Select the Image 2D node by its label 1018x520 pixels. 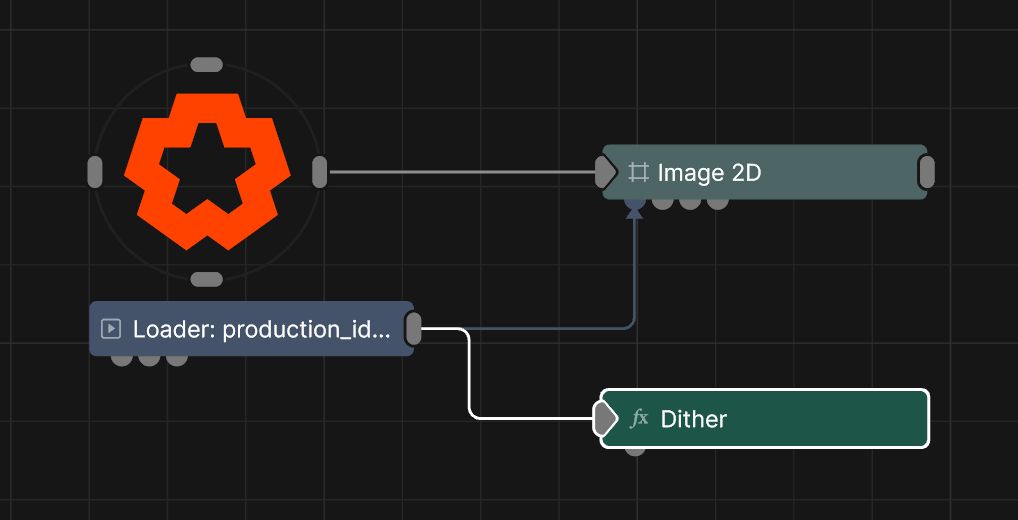709,173
